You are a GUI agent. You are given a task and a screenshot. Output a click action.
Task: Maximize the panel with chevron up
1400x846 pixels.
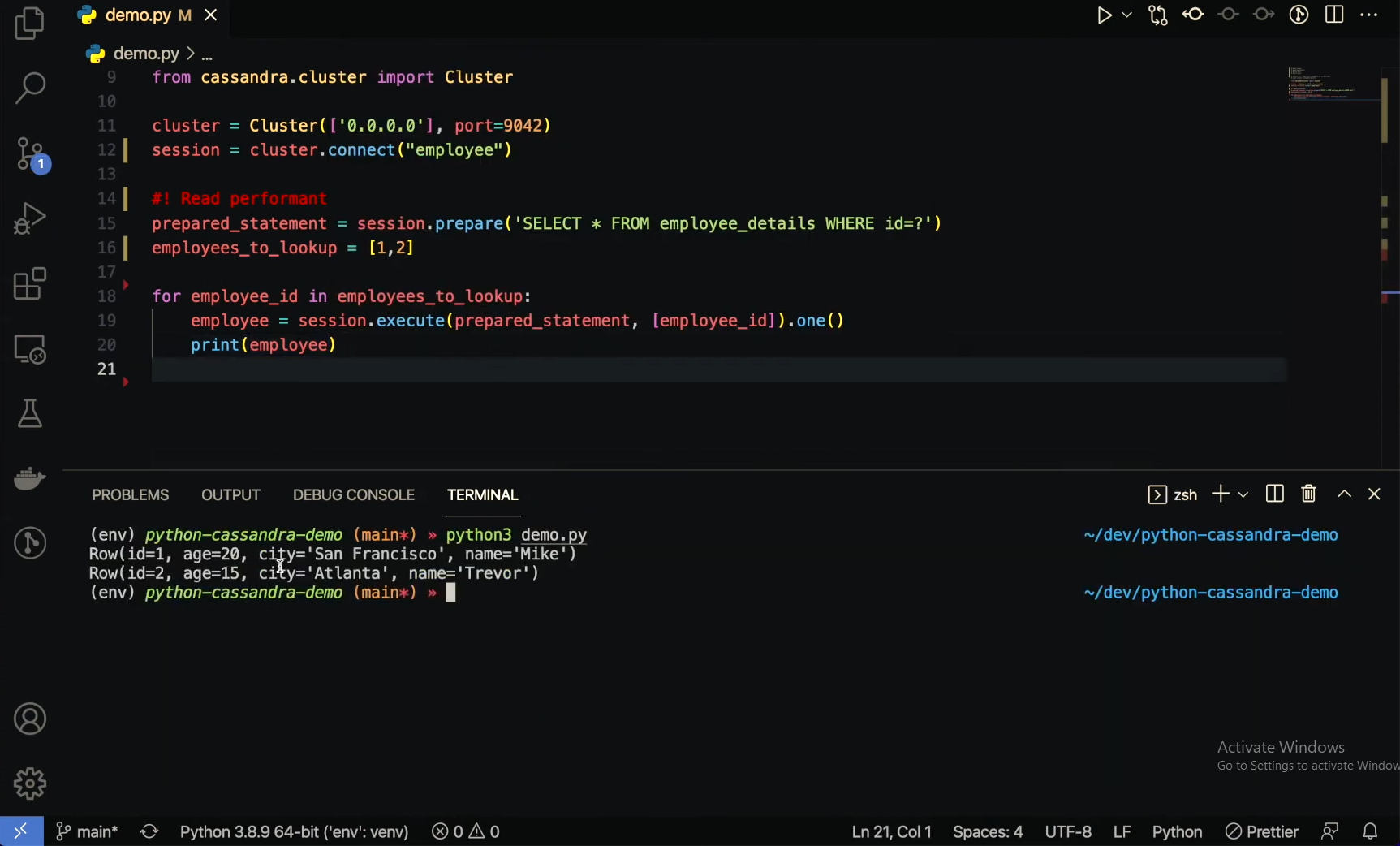coord(1345,494)
